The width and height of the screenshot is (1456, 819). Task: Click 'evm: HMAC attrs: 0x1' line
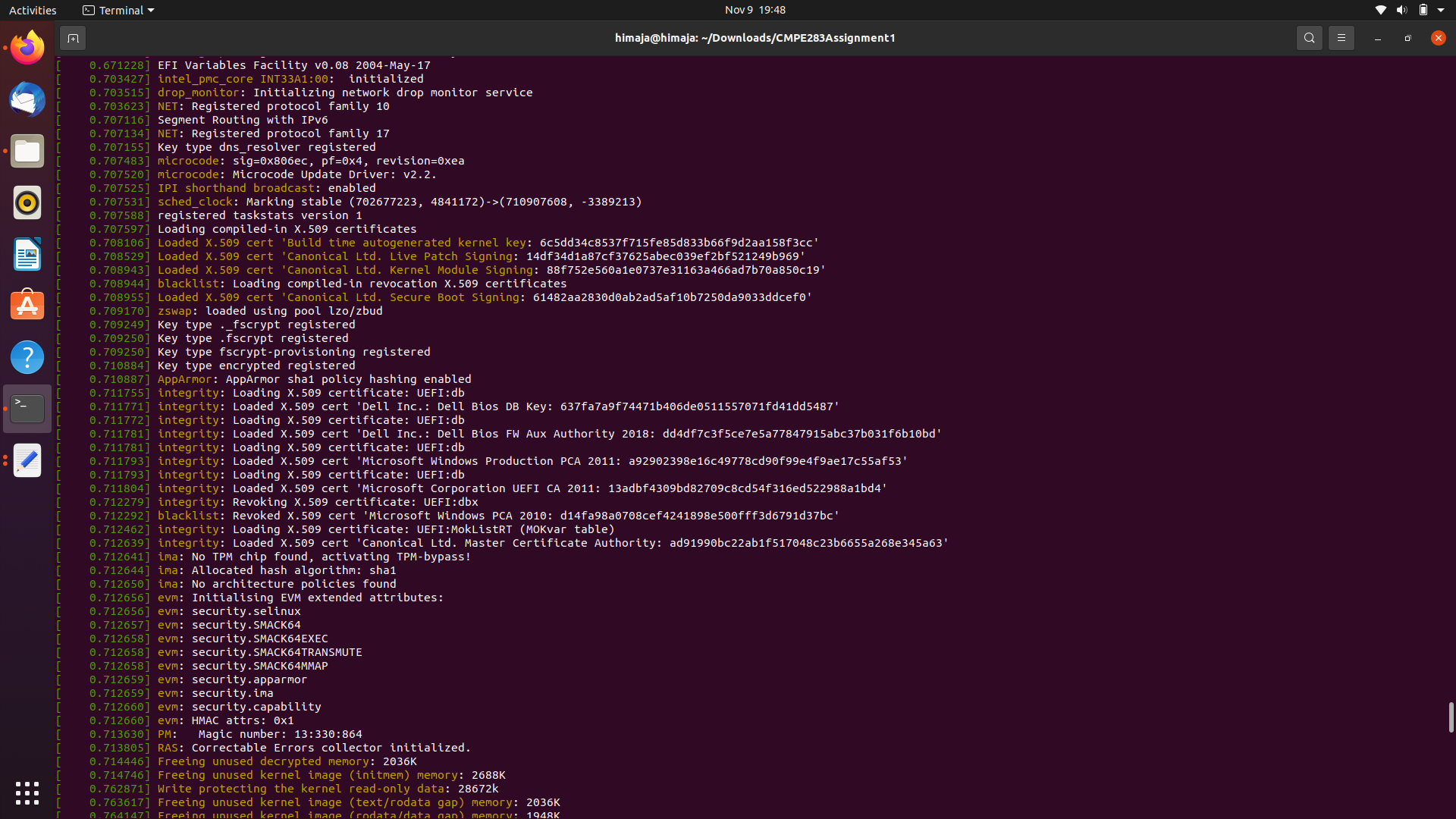[x=226, y=720]
